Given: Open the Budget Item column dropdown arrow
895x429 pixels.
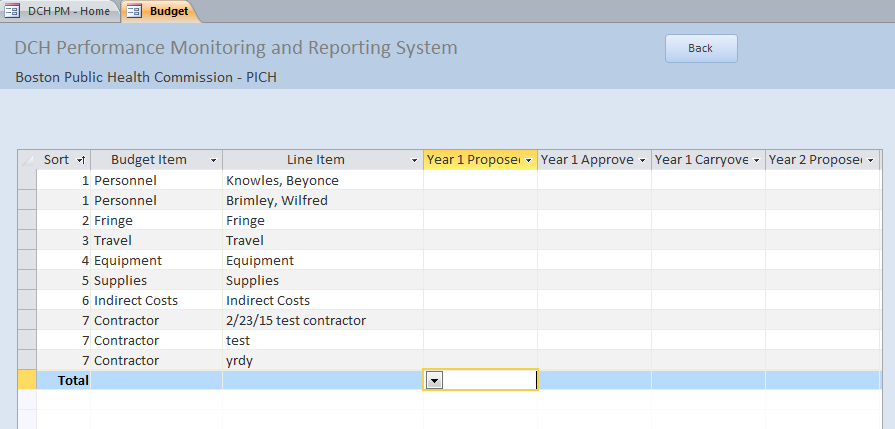Looking at the screenshot, I should (x=212, y=160).
